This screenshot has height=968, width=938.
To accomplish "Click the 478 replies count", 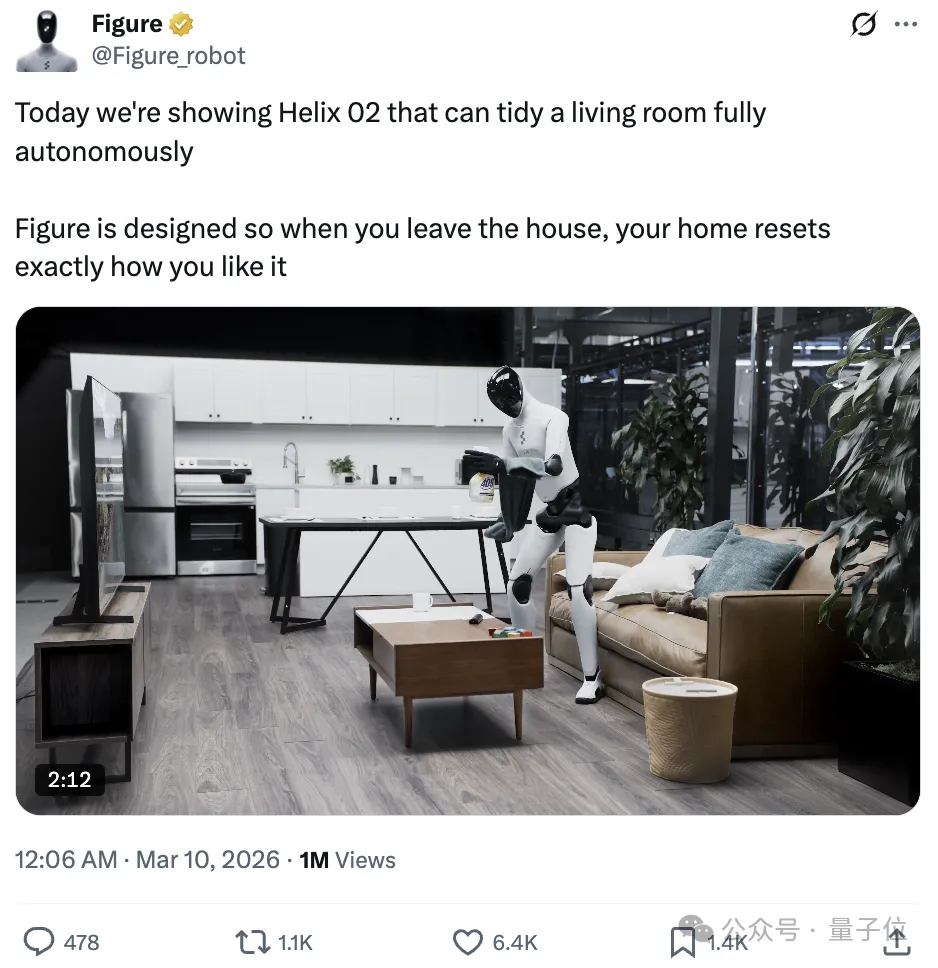I will pos(82,943).
